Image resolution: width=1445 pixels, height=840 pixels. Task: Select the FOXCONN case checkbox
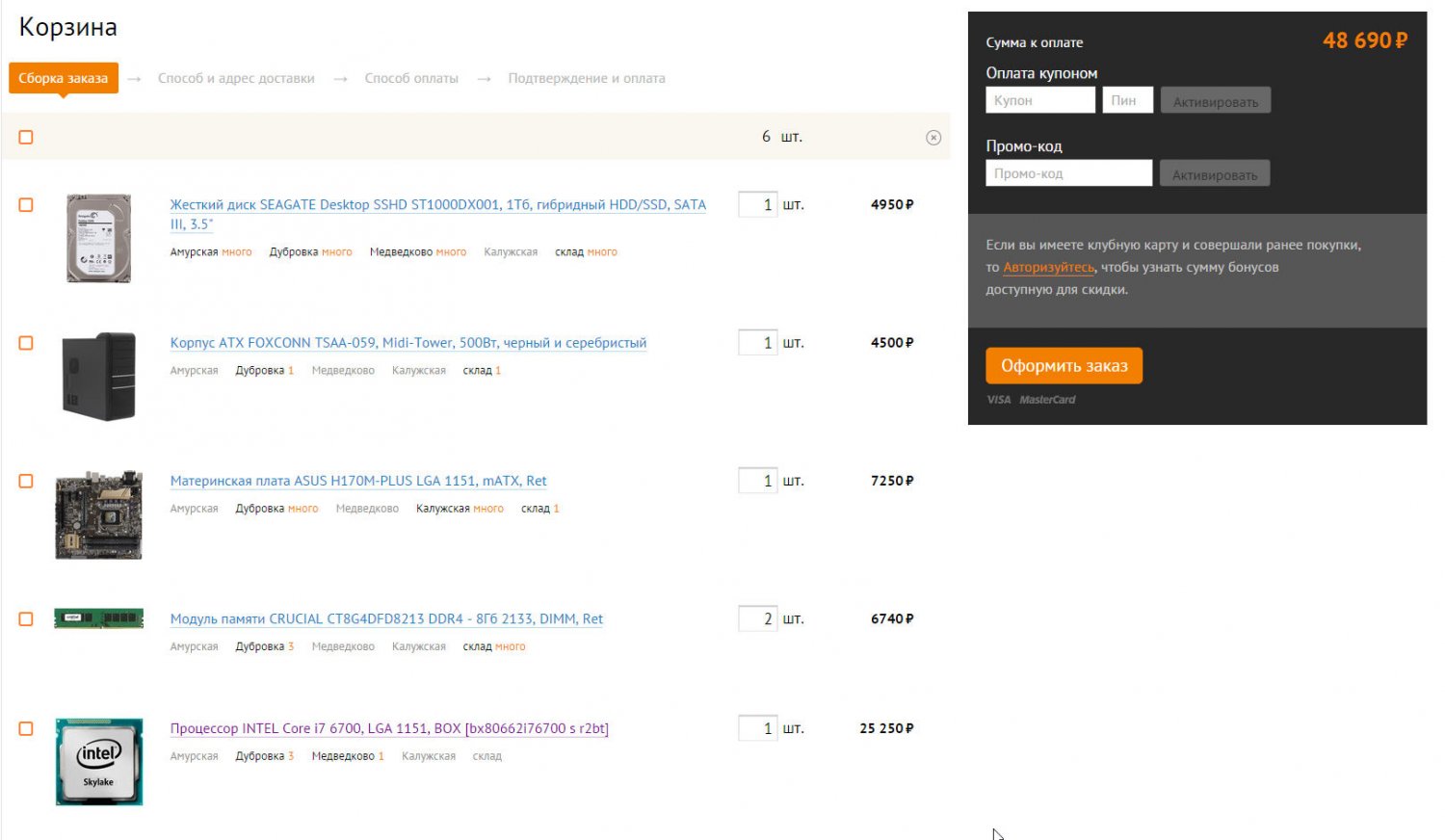26,343
